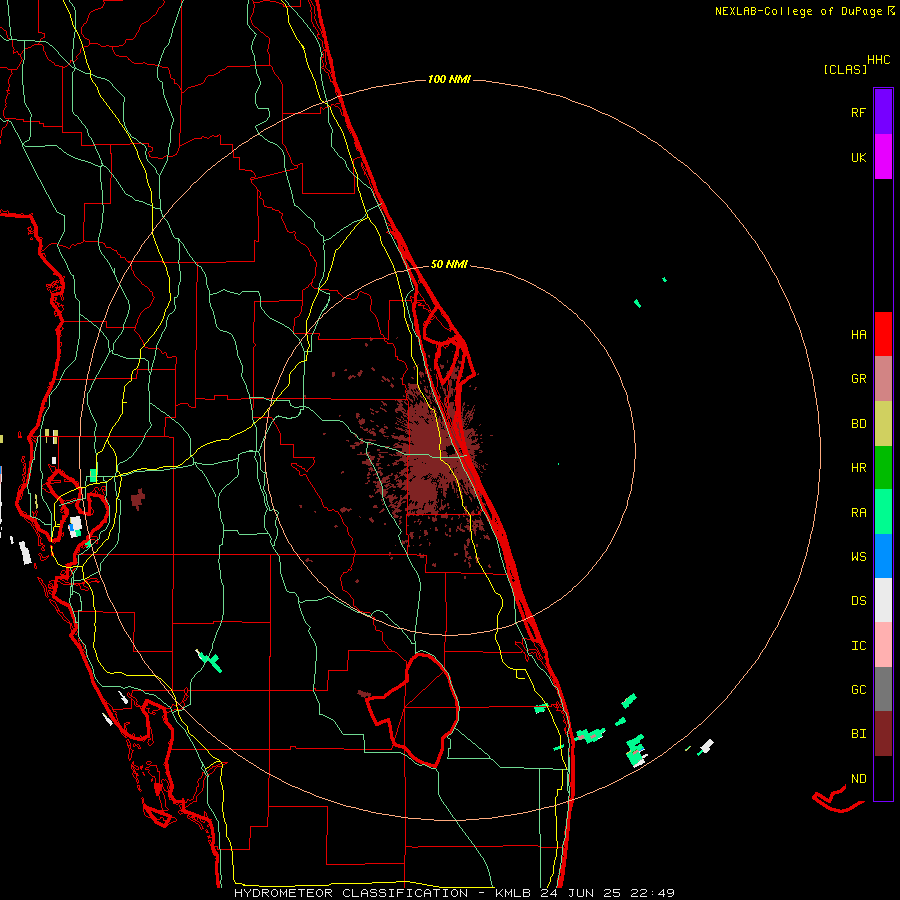
Task: Click the white dry-snow echo near the 100 NMI ring southeast
Action: tap(707, 746)
